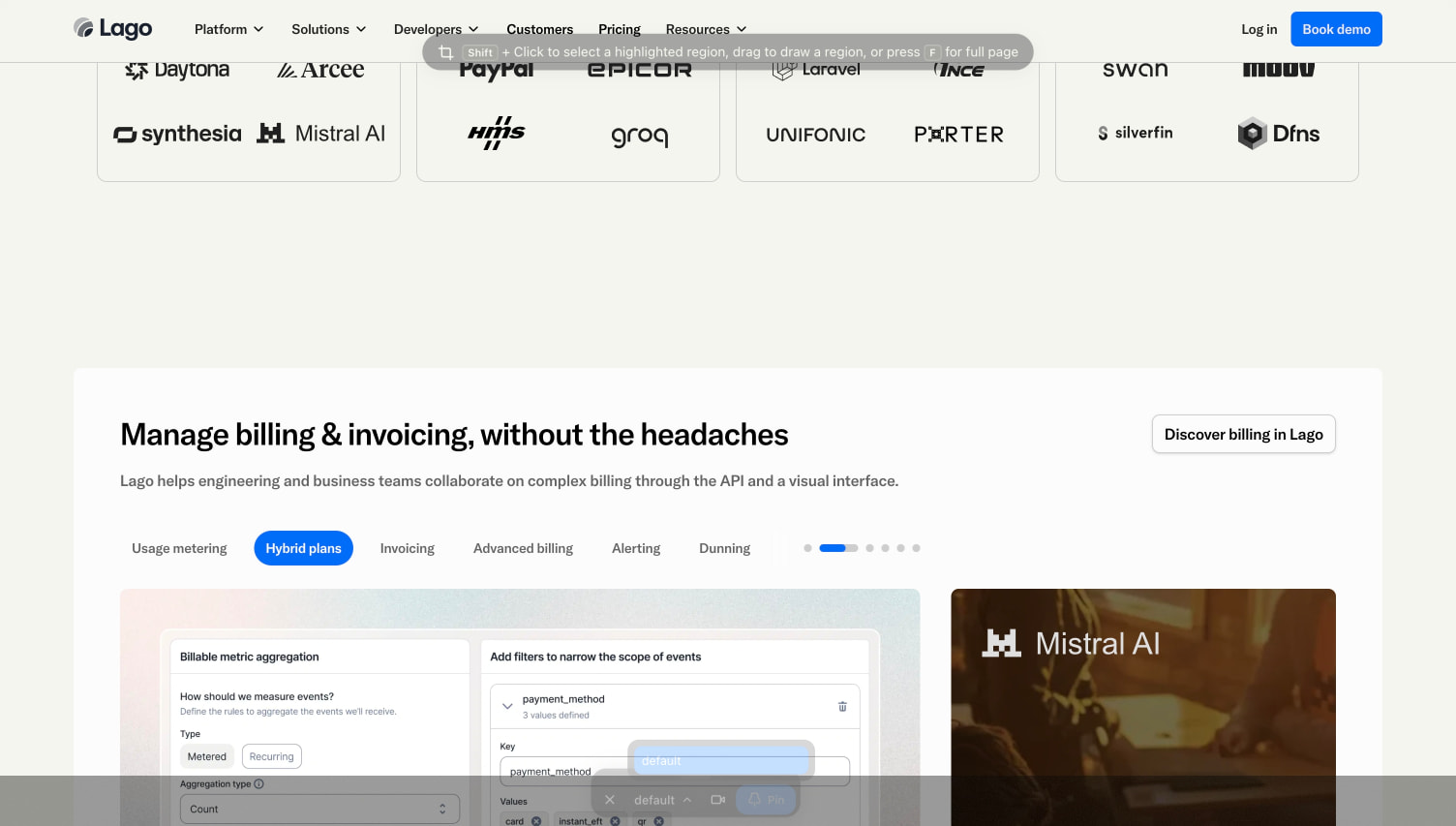
Task: Open the default profile dropdown on overlay toolbar
Action: [x=663, y=800]
